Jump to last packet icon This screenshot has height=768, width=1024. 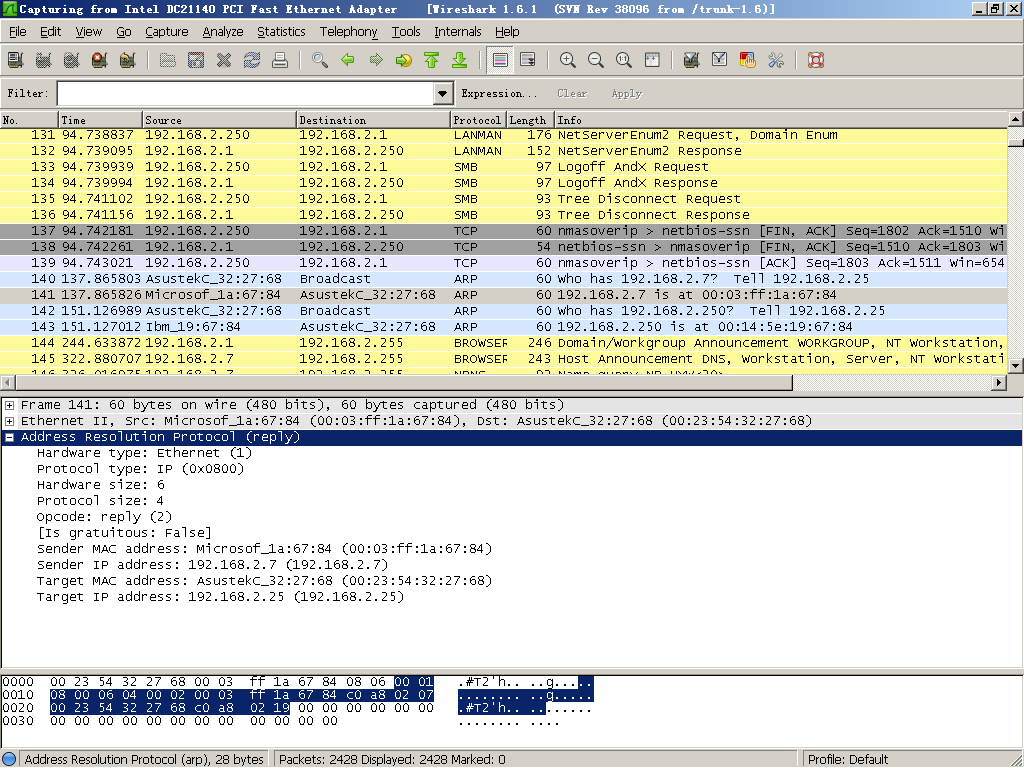tap(460, 60)
